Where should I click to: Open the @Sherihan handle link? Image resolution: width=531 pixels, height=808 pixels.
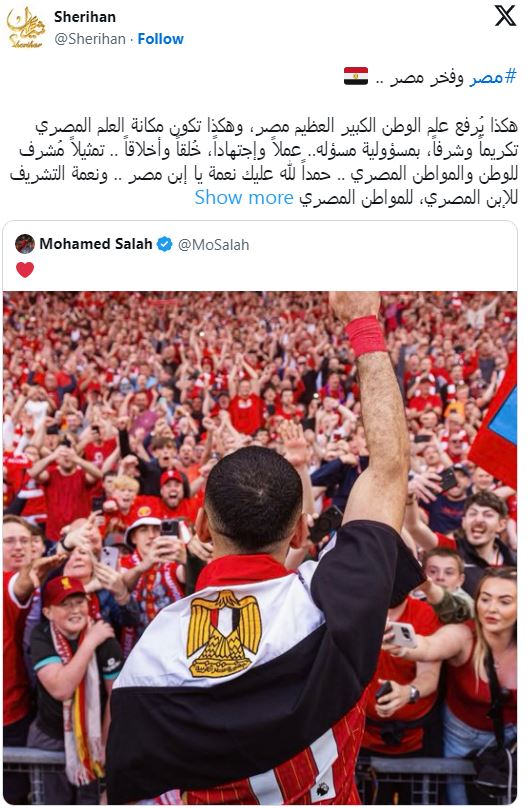pyautogui.click(x=90, y=39)
